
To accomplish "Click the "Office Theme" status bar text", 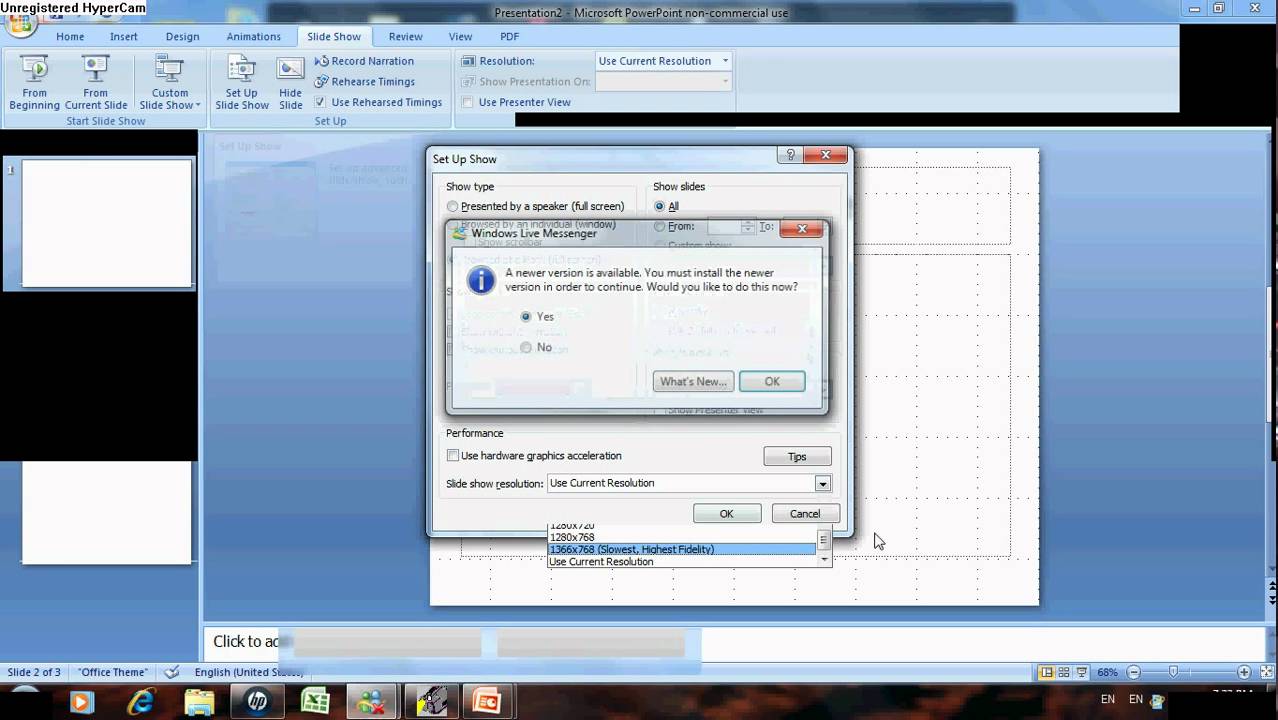I will (x=113, y=672).
